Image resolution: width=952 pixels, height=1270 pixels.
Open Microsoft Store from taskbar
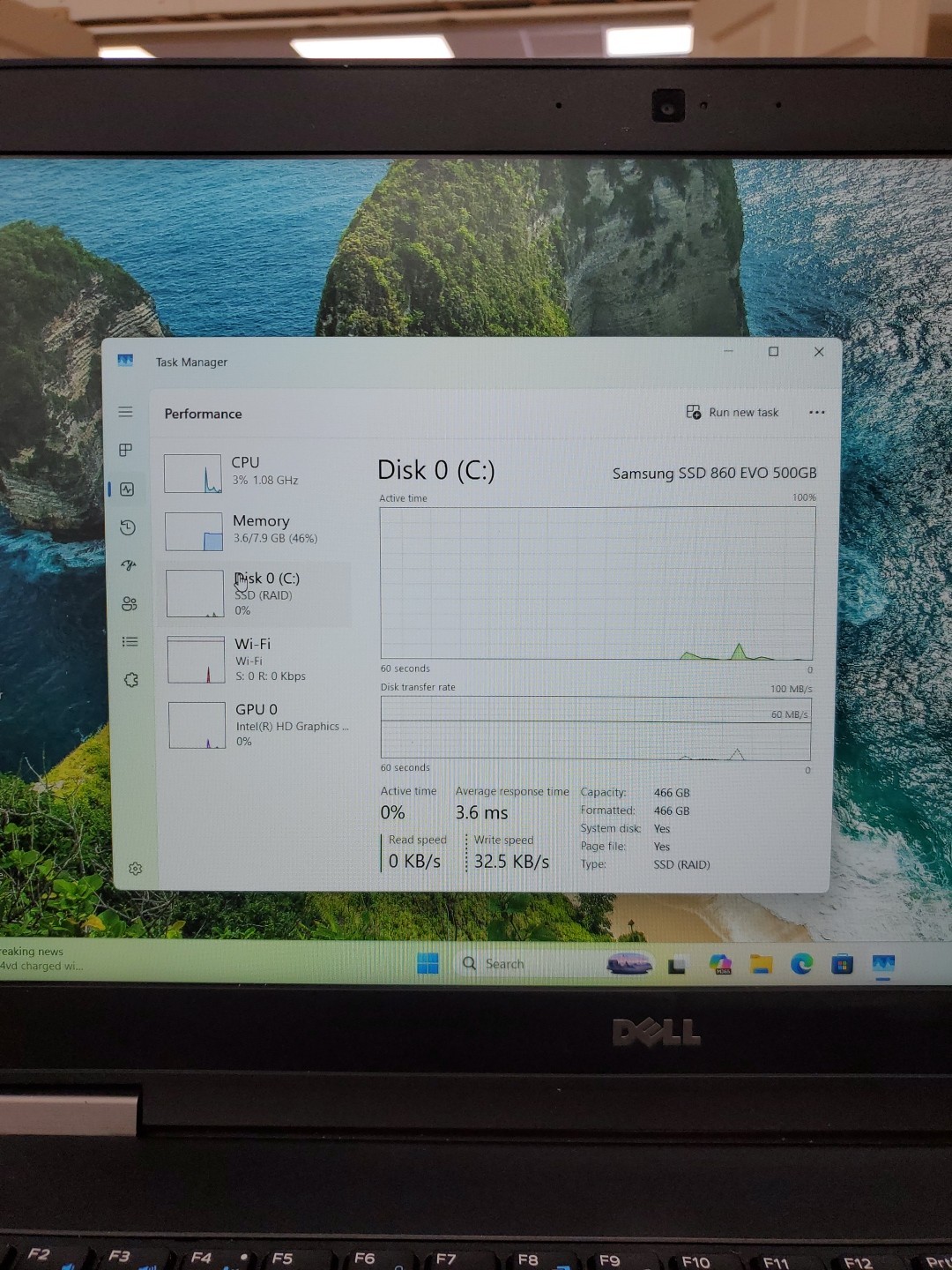tap(843, 964)
